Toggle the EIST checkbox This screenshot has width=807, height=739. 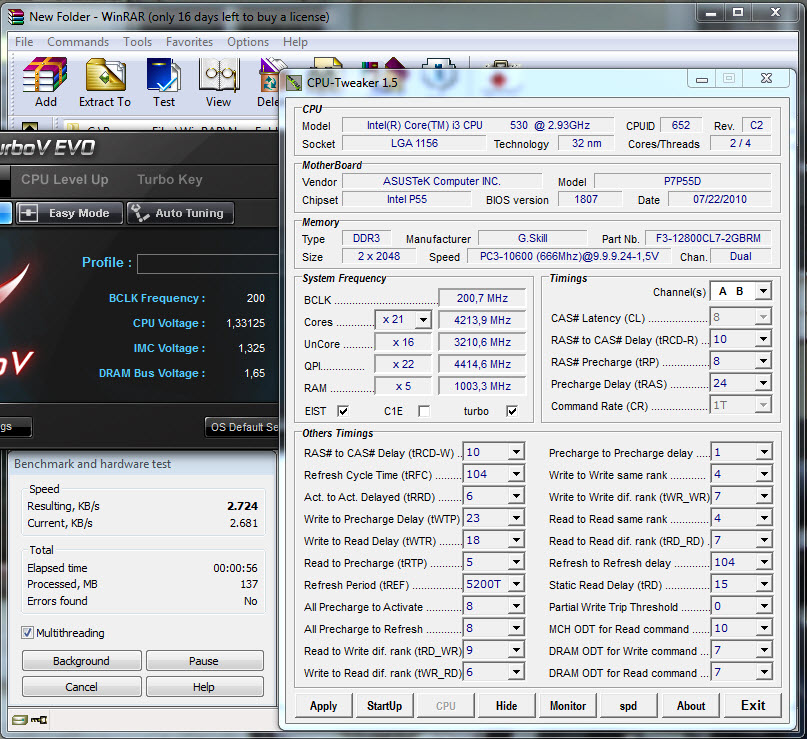[343, 411]
